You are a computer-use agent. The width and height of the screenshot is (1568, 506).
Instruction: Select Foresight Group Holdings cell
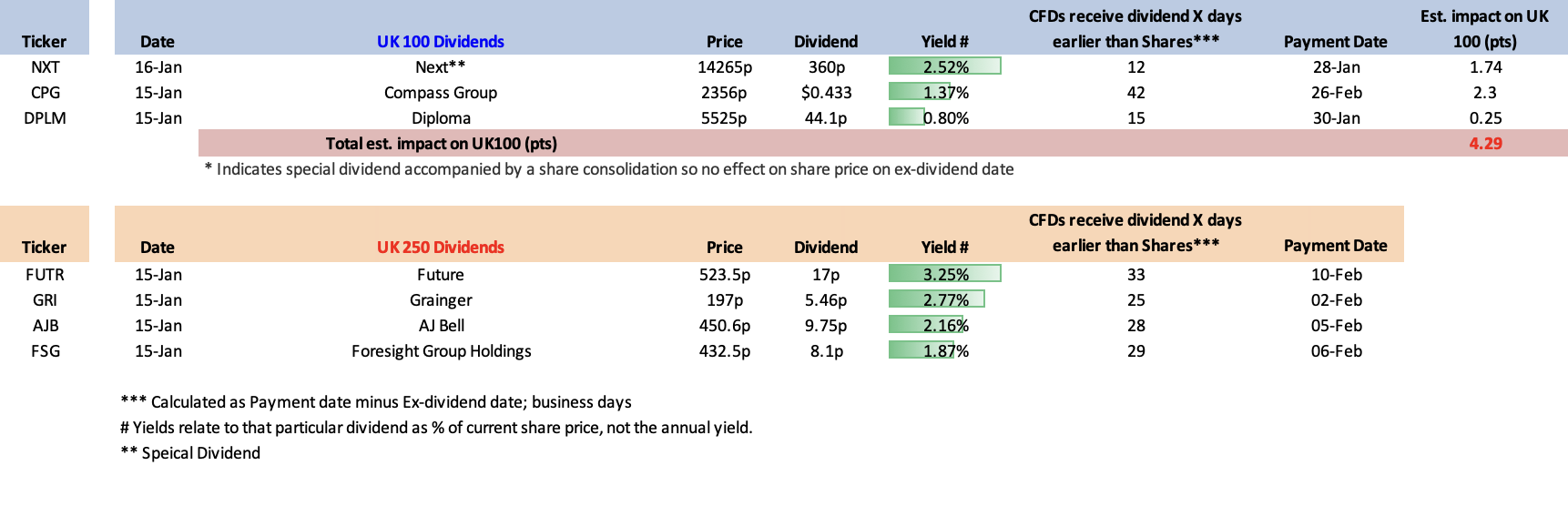click(441, 351)
